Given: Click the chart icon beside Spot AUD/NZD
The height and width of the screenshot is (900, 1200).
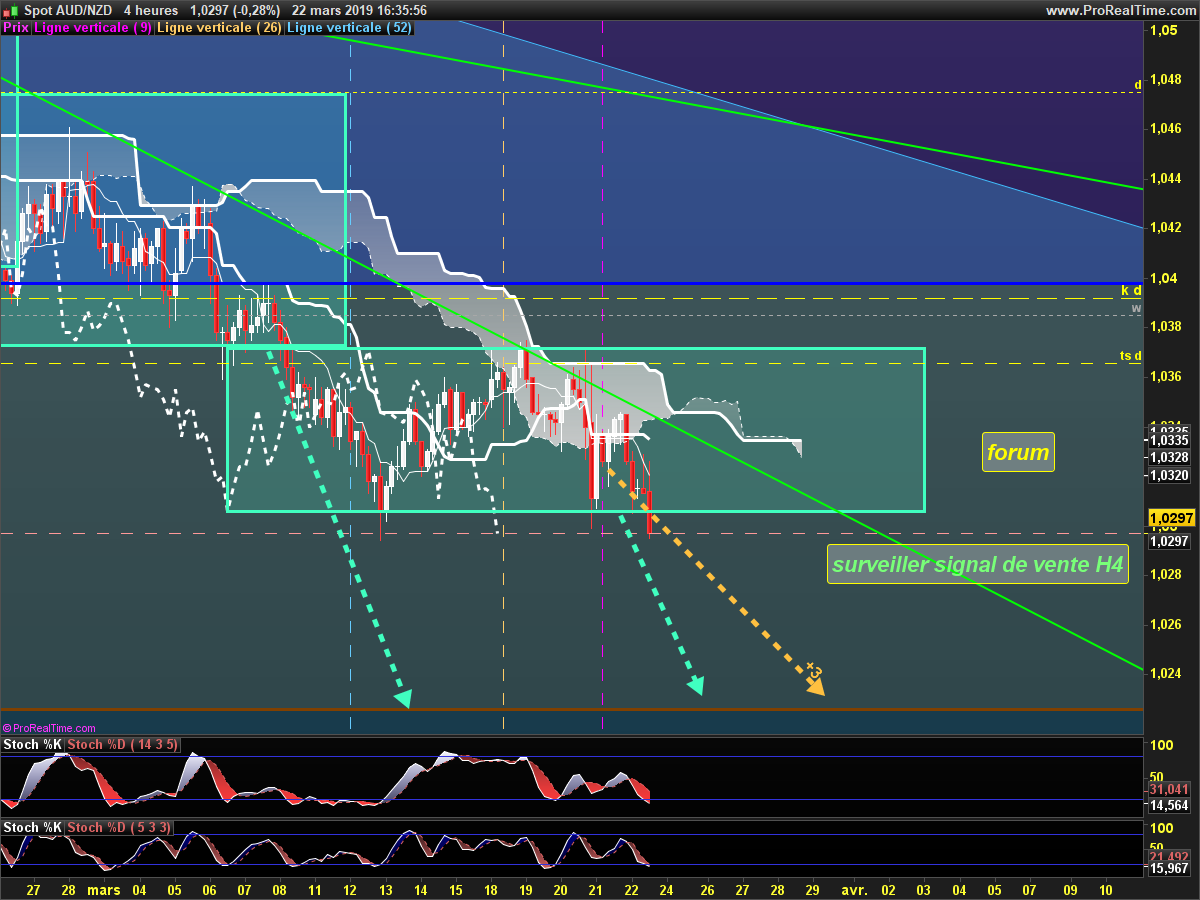Looking at the screenshot, I should tap(10, 10).
